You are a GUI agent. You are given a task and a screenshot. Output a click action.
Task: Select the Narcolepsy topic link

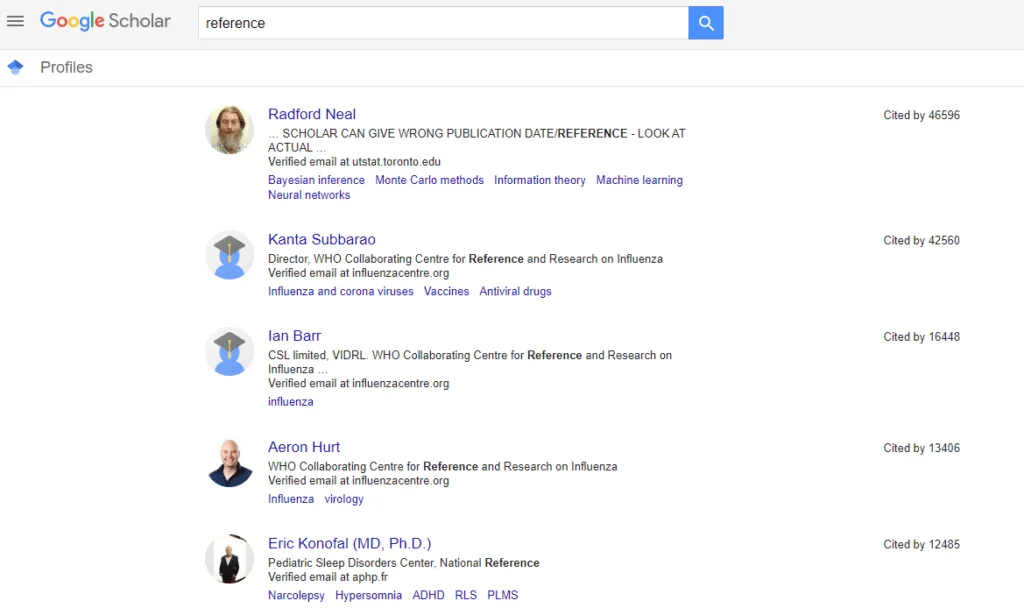pyautogui.click(x=296, y=595)
